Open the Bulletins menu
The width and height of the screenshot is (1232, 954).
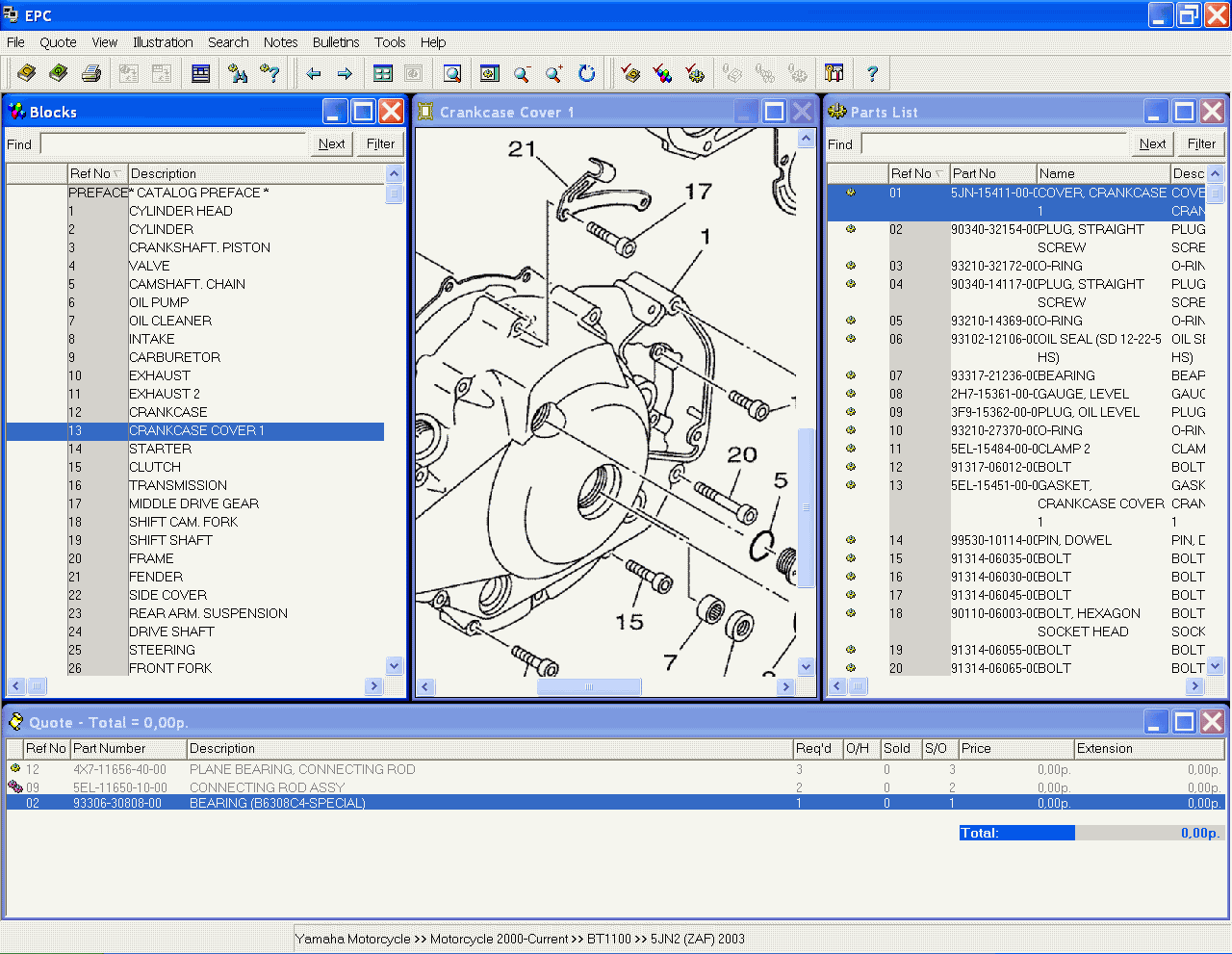[336, 42]
